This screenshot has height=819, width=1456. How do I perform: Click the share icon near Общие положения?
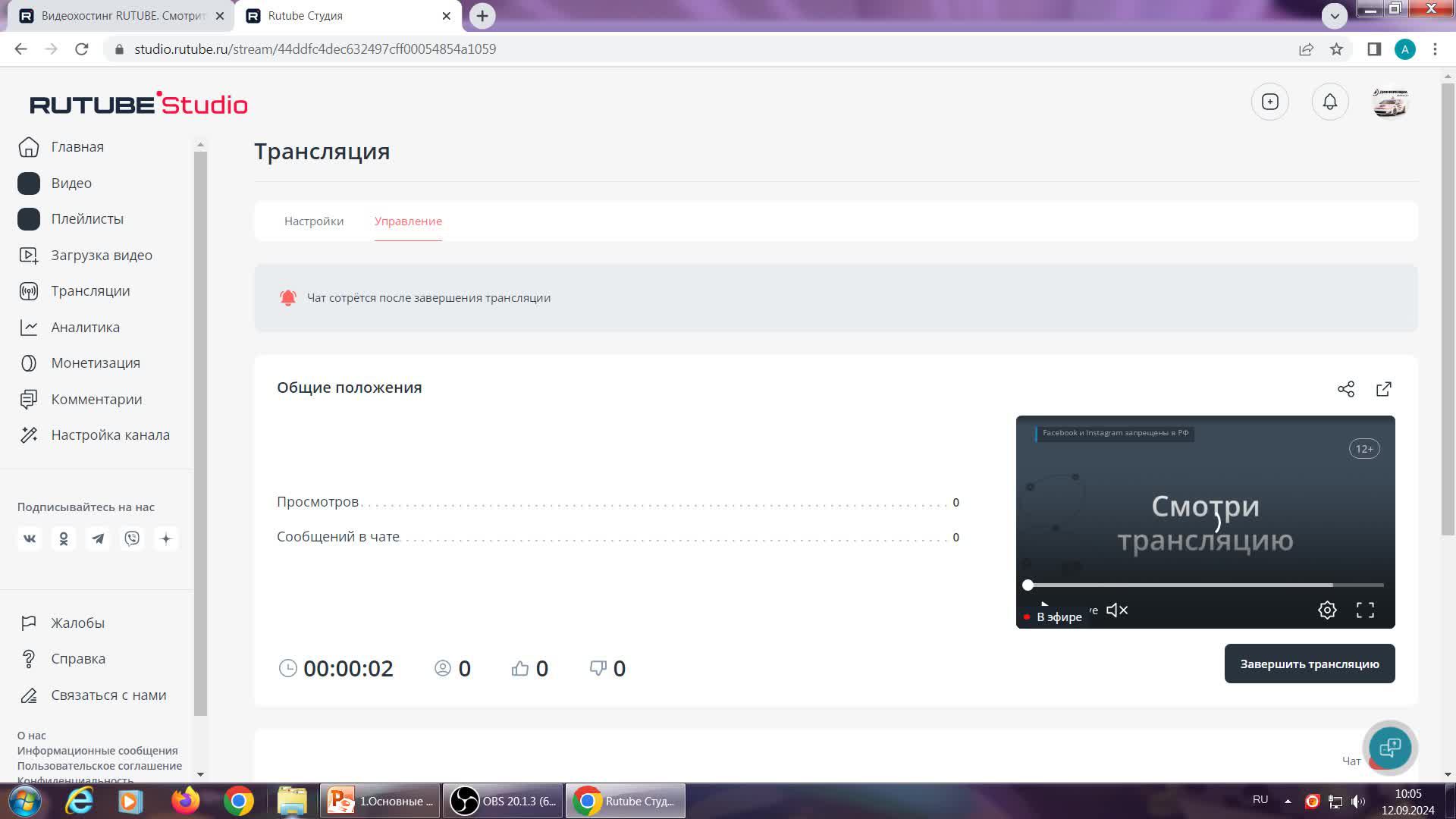[x=1346, y=389]
